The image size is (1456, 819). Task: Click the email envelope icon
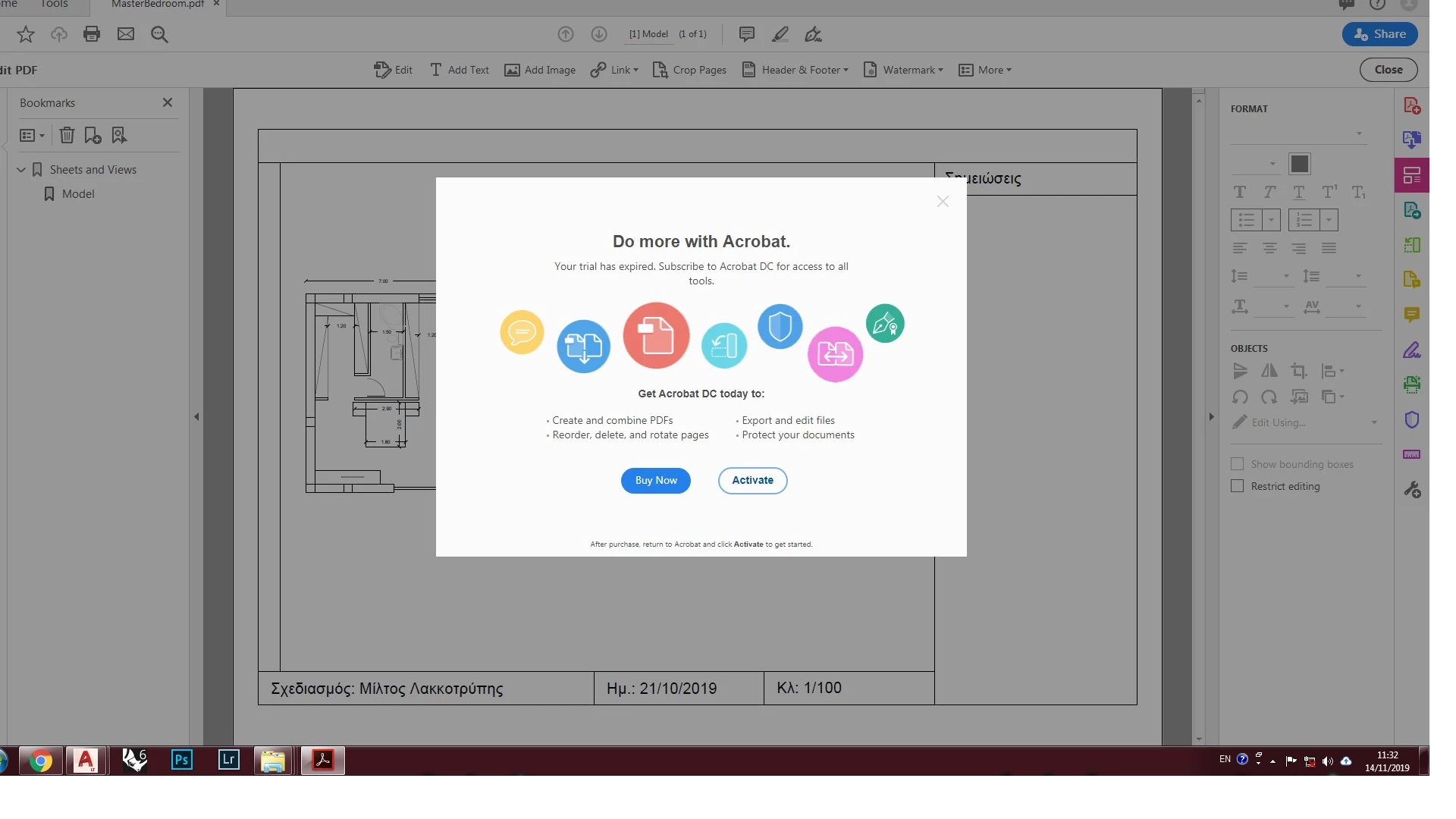click(x=126, y=34)
